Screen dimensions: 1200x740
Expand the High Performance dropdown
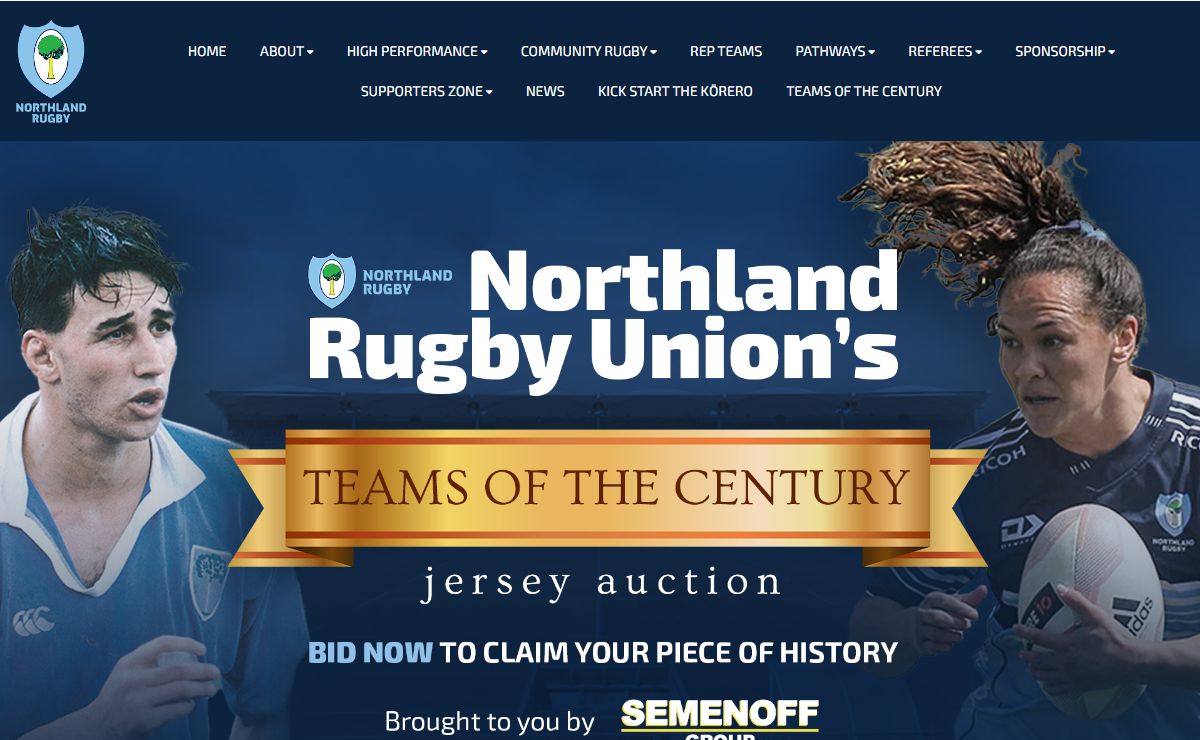coord(417,51)
